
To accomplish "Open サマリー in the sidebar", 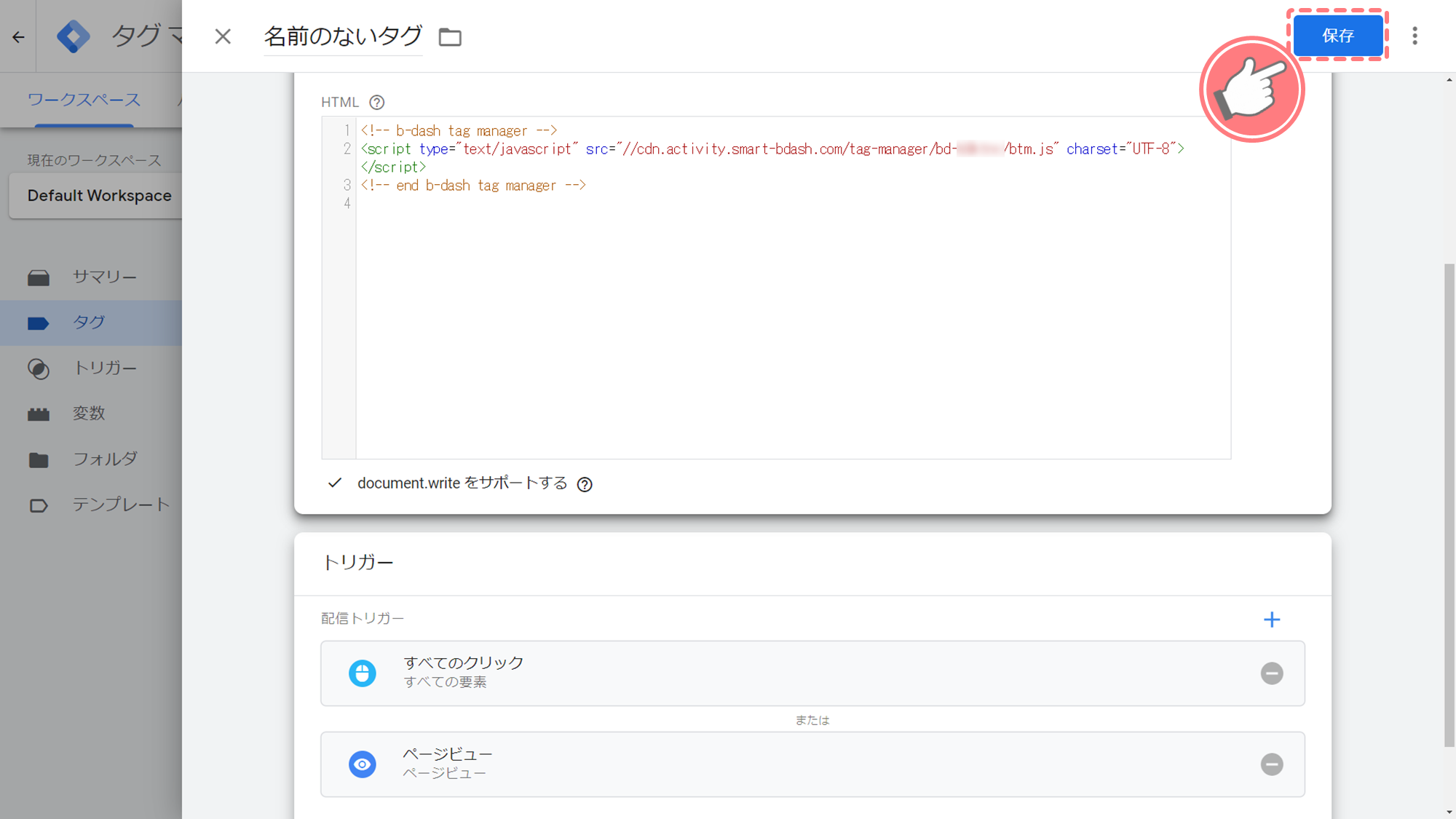I will point(91,277).
